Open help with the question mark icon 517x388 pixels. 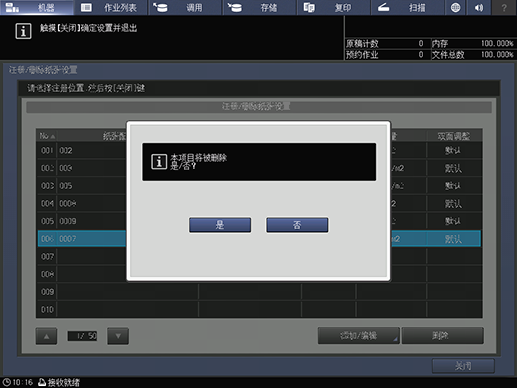pyautogui.click(x=504, y=7)
